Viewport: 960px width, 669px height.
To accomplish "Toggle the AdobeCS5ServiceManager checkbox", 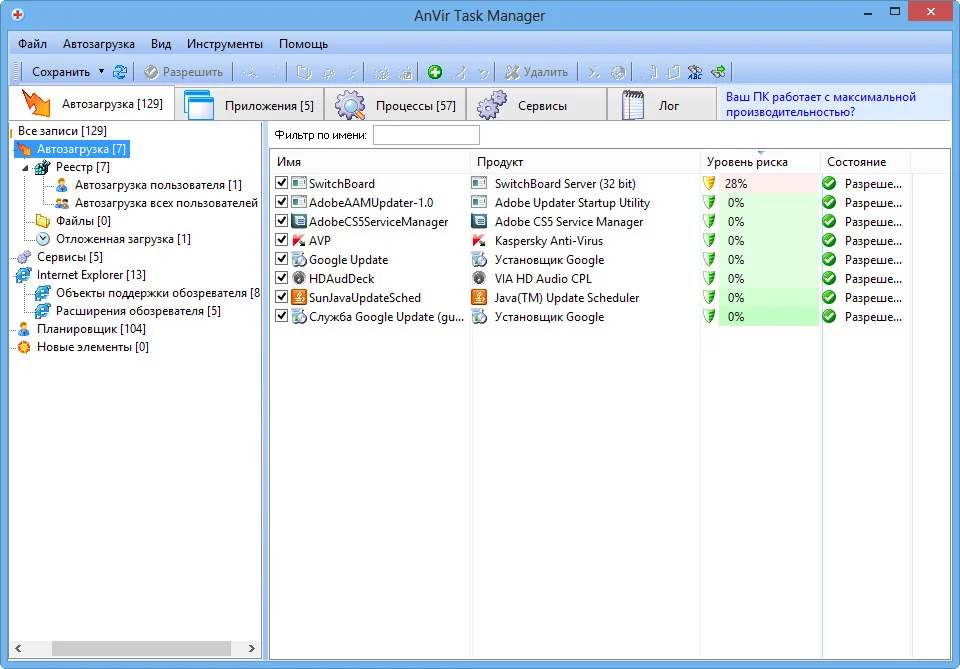I will tap(282, 220).
